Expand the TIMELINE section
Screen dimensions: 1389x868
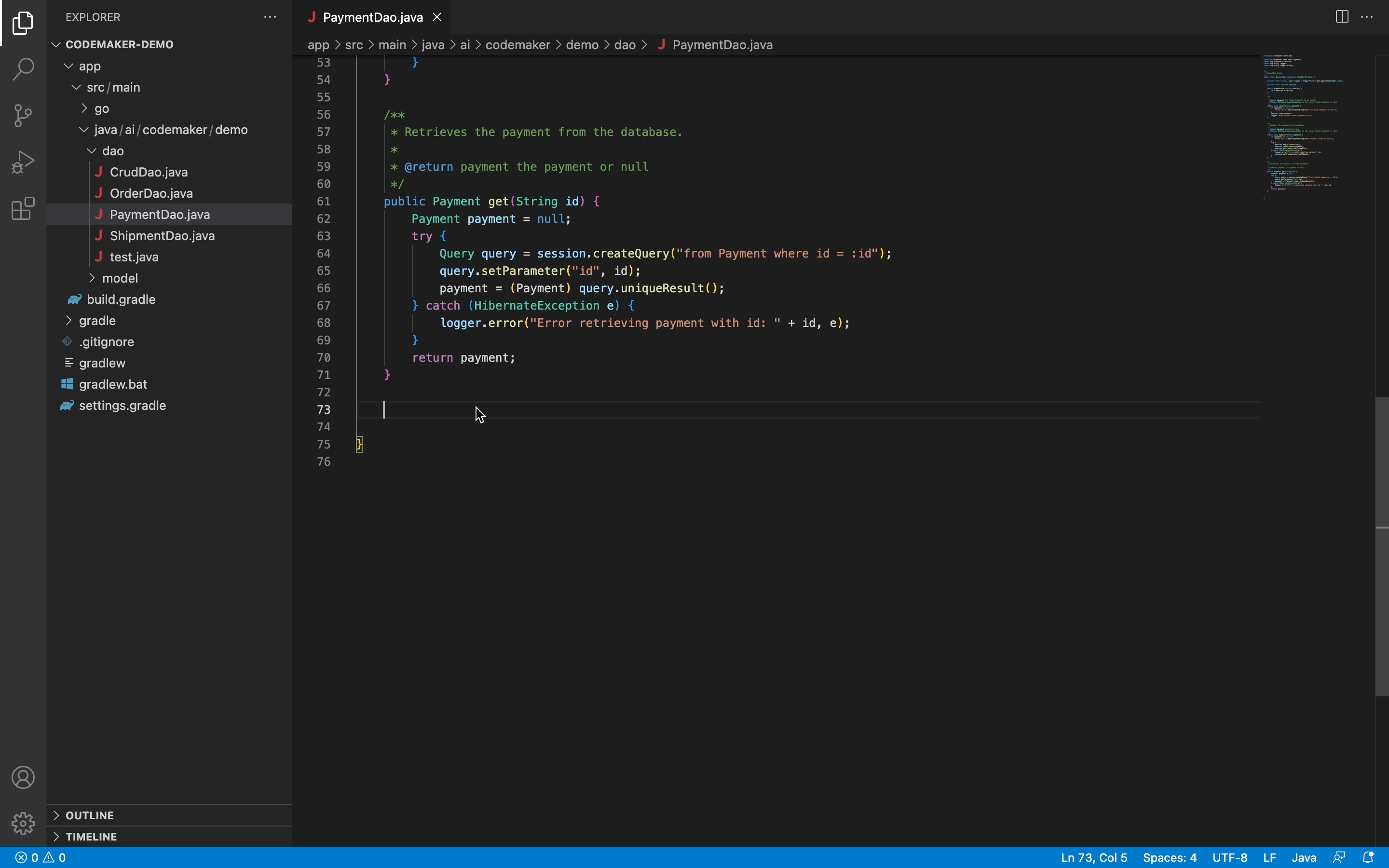[x=91, y=837]
